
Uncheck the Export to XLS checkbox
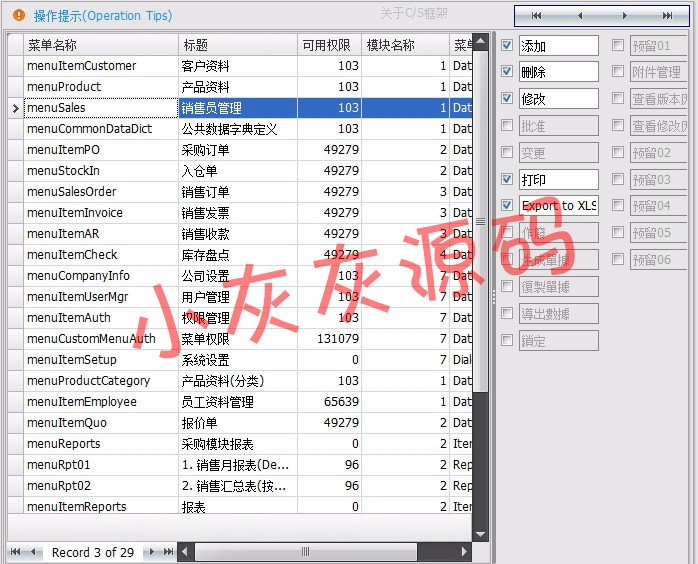click(507, 205)
